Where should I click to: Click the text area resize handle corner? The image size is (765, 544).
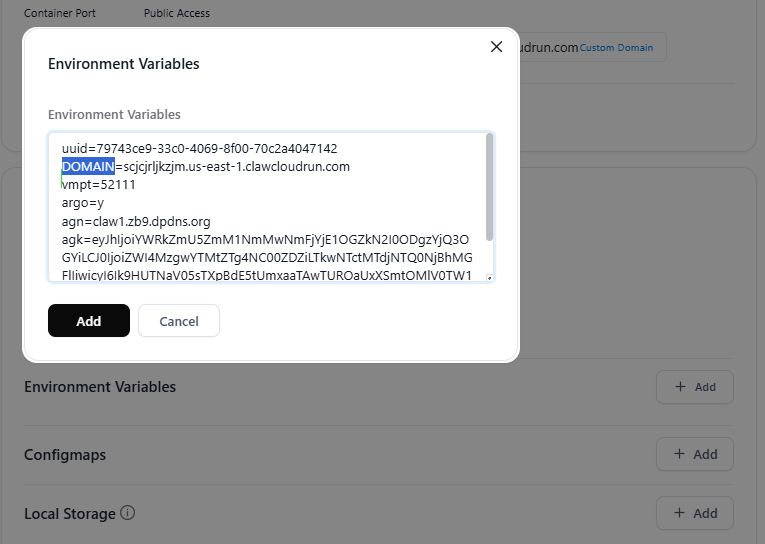tap(489, 278)
